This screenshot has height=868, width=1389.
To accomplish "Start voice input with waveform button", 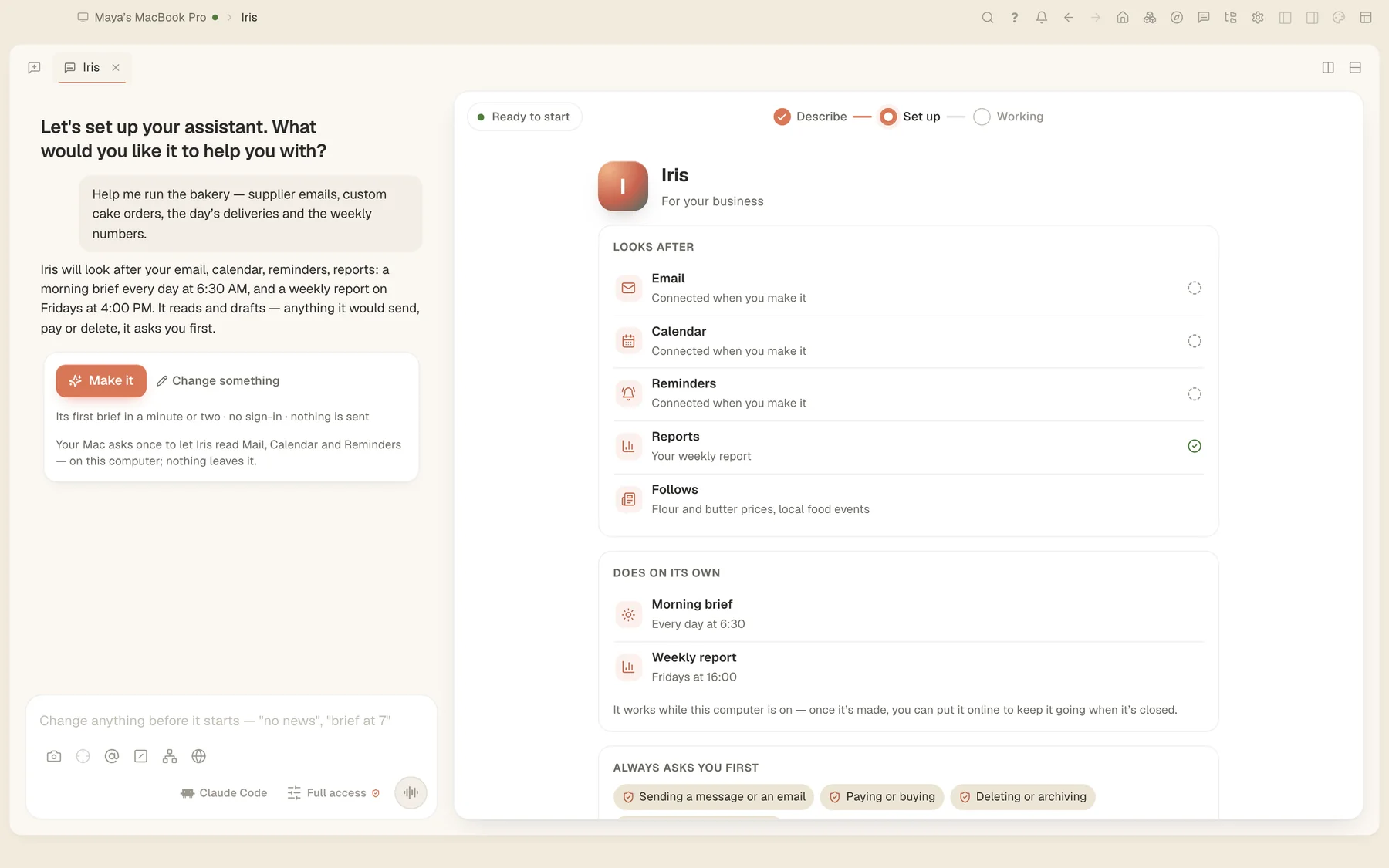I will tap(411, 792).
